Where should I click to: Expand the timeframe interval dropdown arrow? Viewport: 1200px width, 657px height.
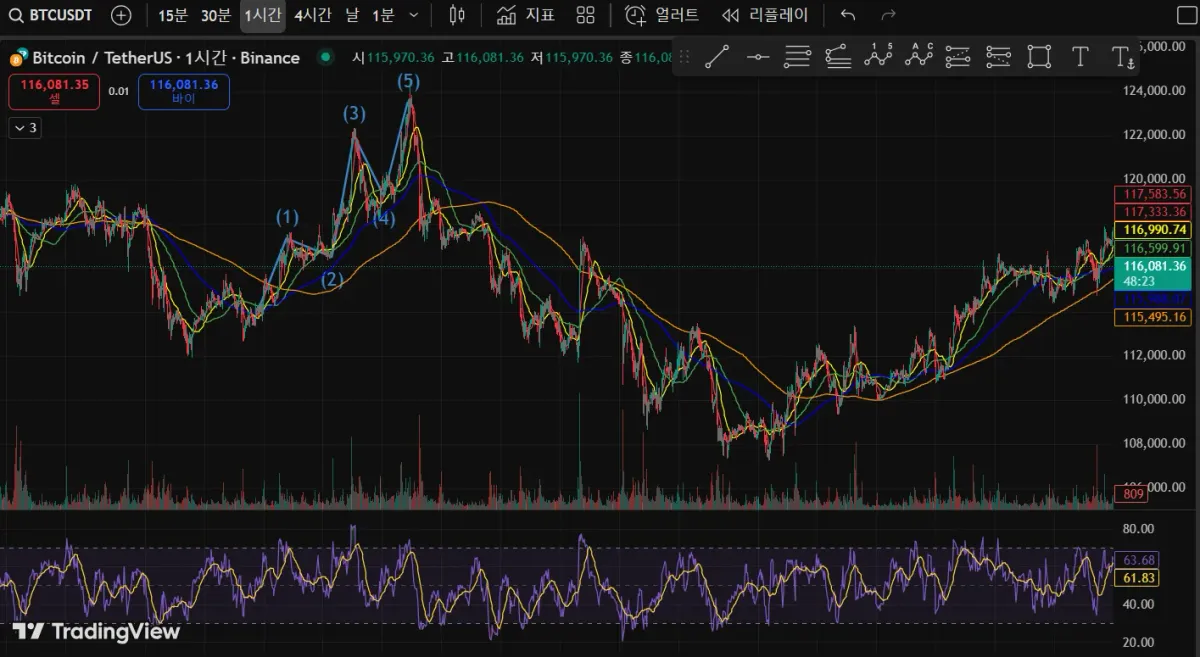tap(414, 15)
